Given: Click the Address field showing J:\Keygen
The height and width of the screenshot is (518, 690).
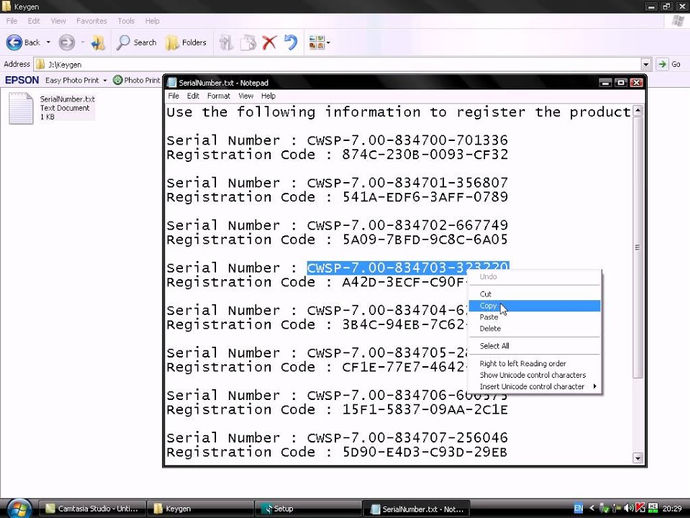Looking at the screenshot, I should tap(338, 64).
